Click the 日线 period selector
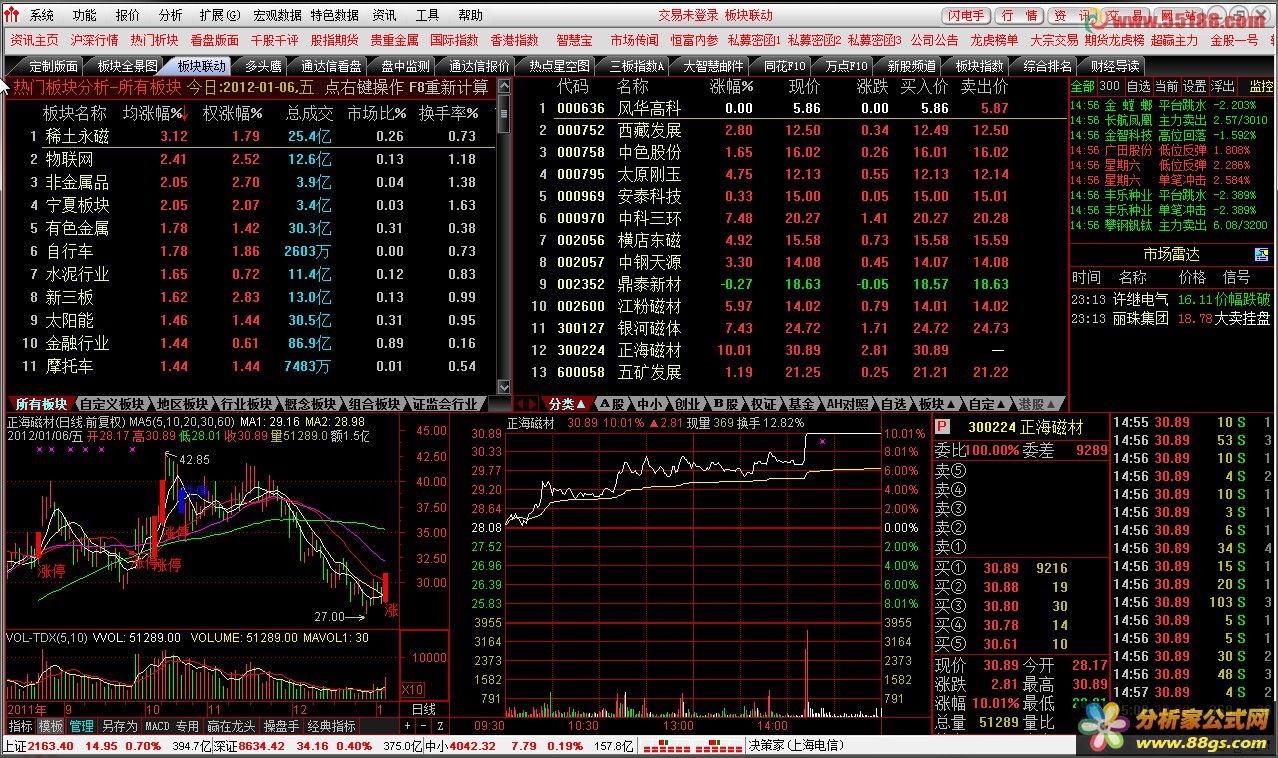 424,709
